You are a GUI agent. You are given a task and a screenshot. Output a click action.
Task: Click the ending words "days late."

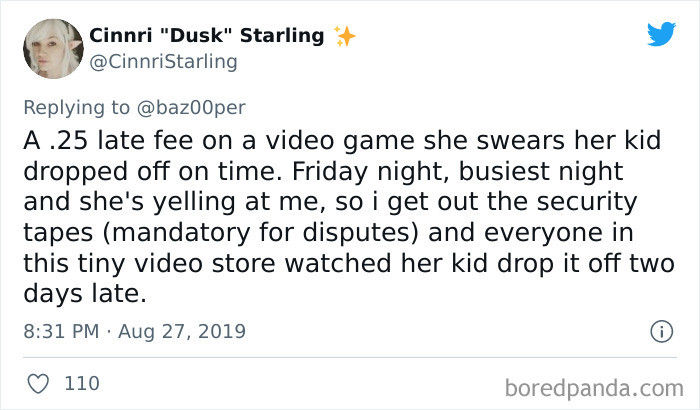[95, 292]
